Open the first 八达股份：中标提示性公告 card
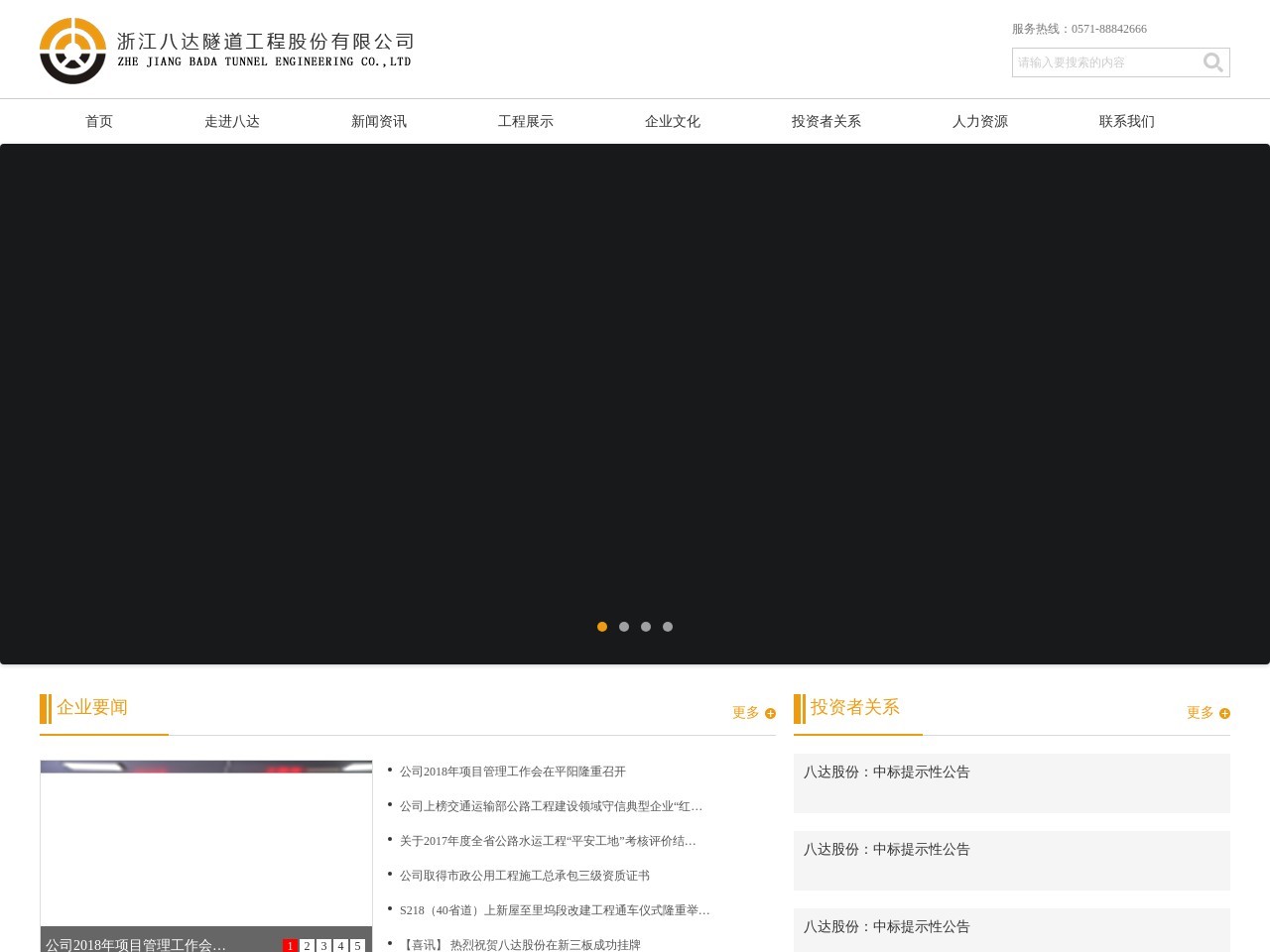This screenshot has height=952, width=1270. pos(1012,783)
